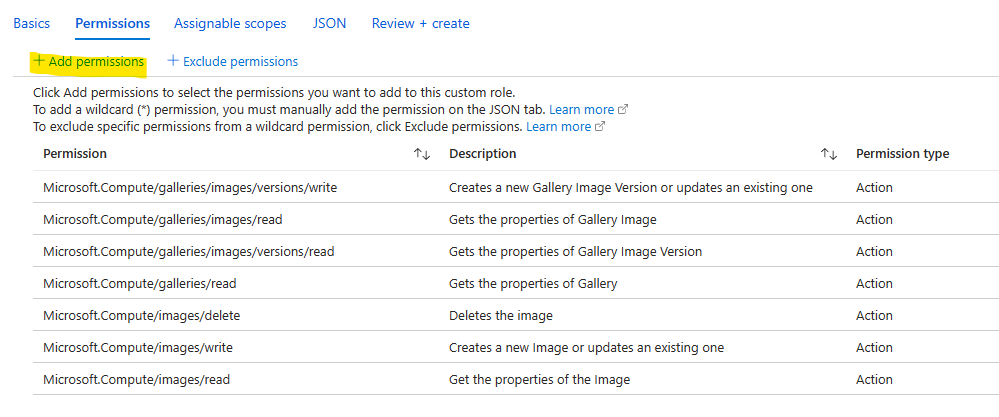Click 'Creates a new Image or updates' description

(586, 348)
